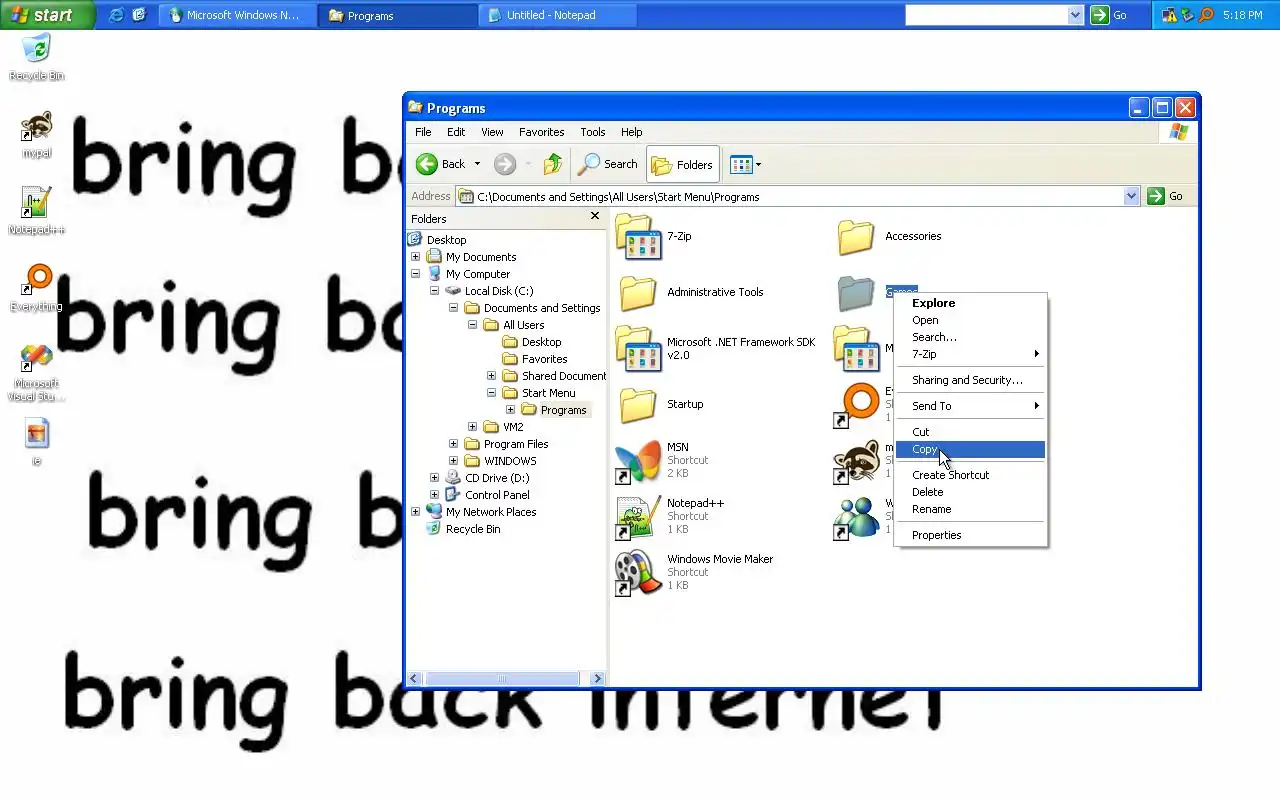Open the Tools menu
Screen dimensions: 1280x800
pyautogui.click(x=593, y=132)
